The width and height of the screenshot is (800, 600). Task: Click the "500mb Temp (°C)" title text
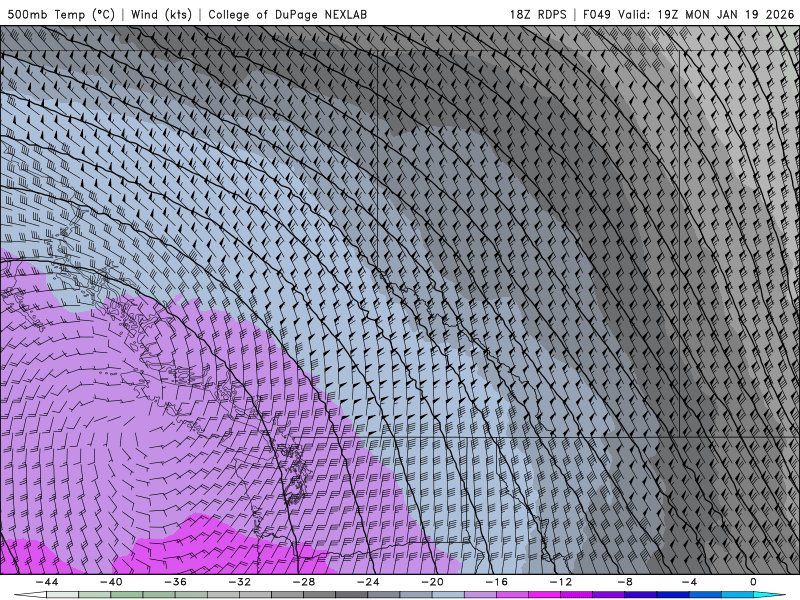point(61,14)
